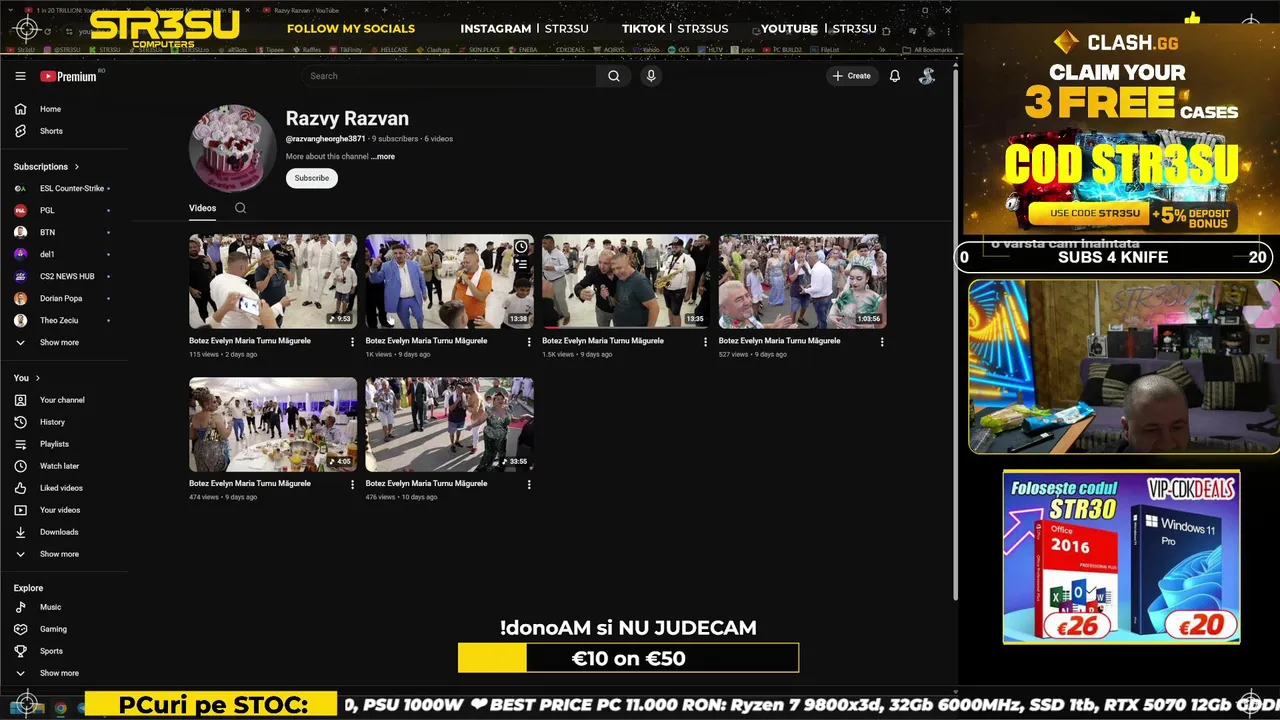The width and height of the screenshot is (1280, 720).
Task: Click the YouTube search input field
Action: click(x=448, y=76)
